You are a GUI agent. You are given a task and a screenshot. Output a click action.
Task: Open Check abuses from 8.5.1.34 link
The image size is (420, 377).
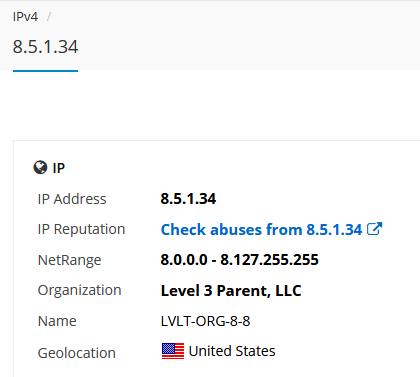[261, 229]
